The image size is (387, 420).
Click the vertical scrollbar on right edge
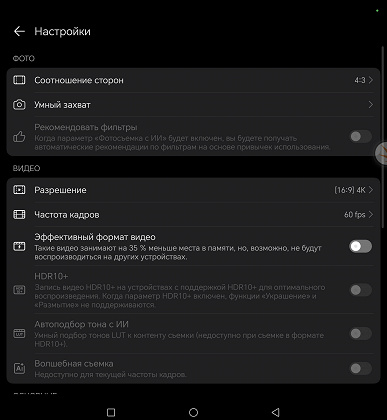pos(383,137)
